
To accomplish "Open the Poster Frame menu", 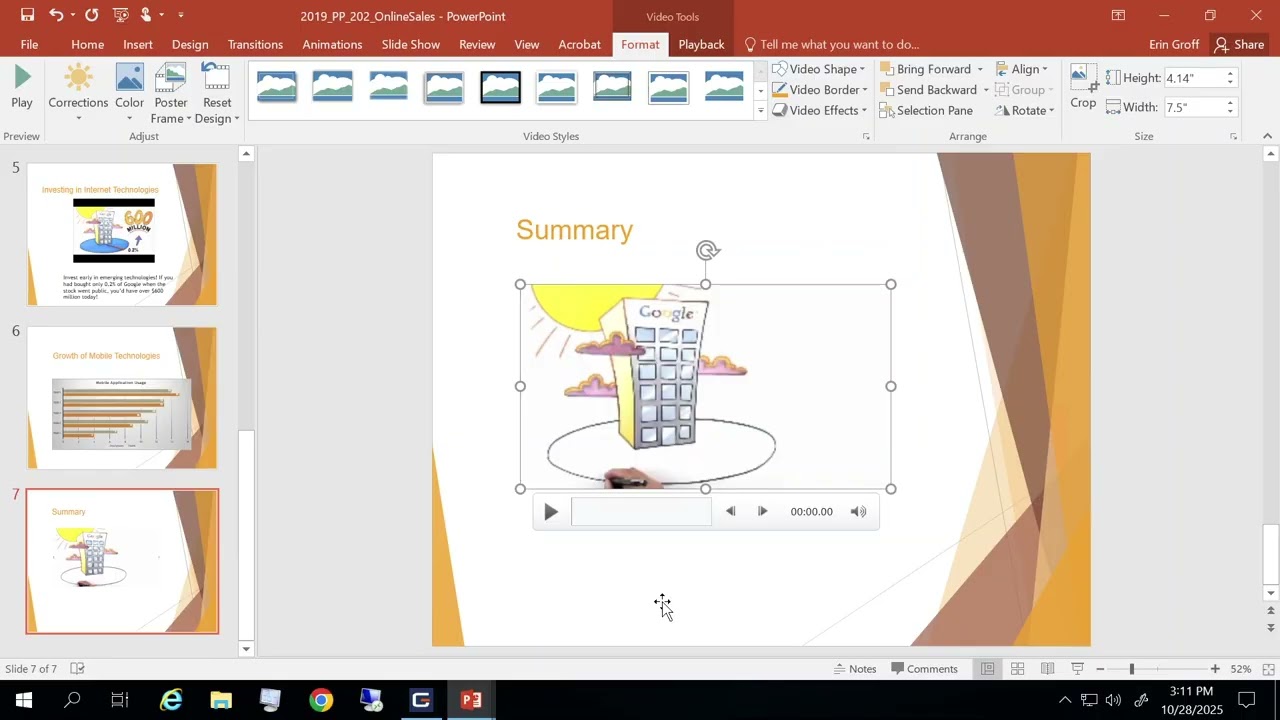I will (x=171, y=92).
